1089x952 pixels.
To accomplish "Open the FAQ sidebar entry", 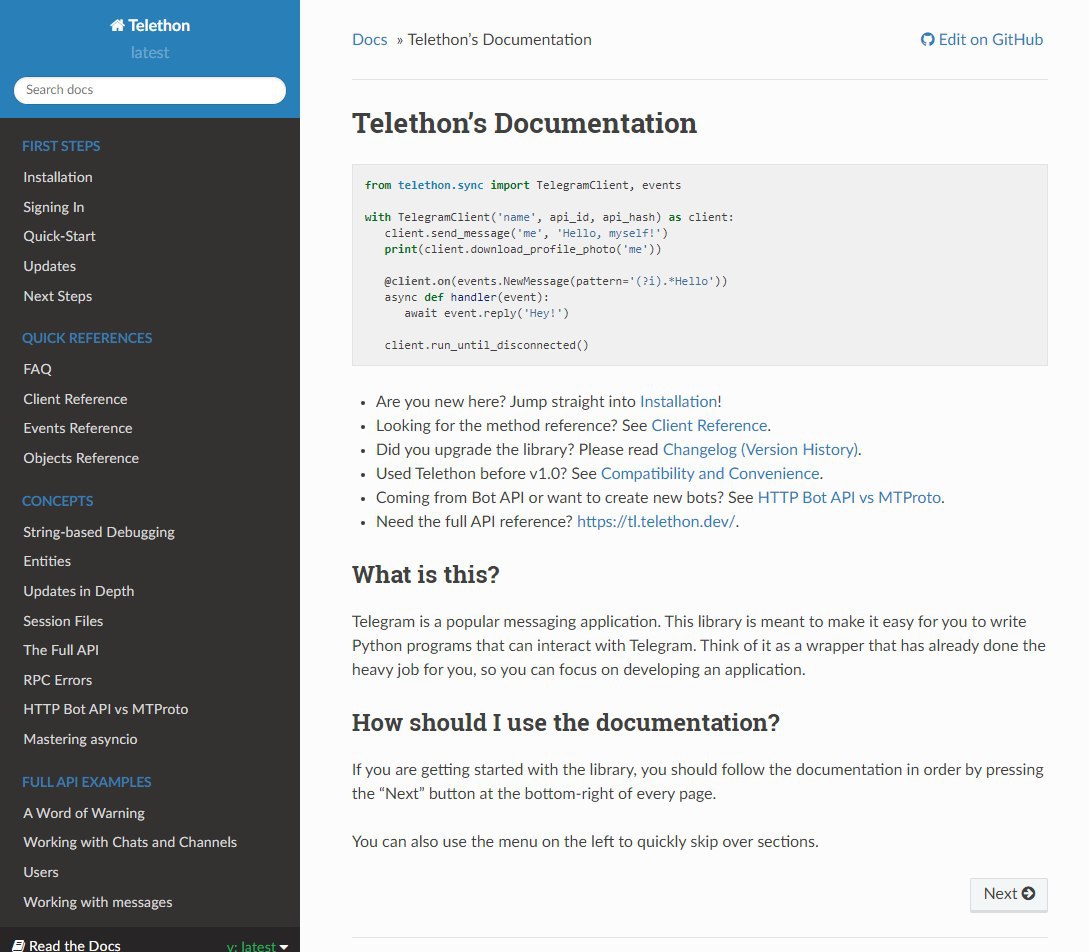I will (x=38, y=369).
